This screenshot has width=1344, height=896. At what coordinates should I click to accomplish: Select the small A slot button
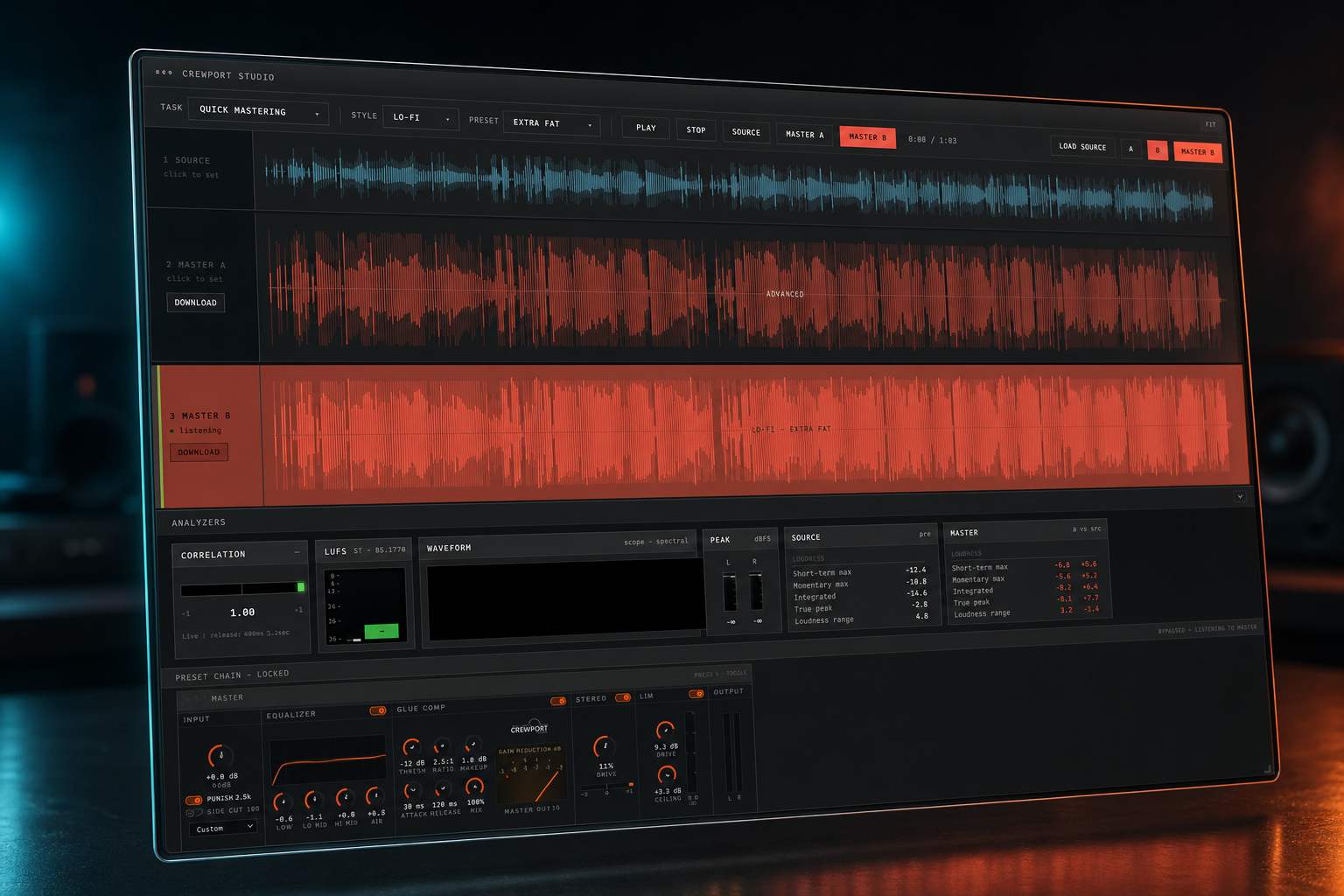[1130, 150]
